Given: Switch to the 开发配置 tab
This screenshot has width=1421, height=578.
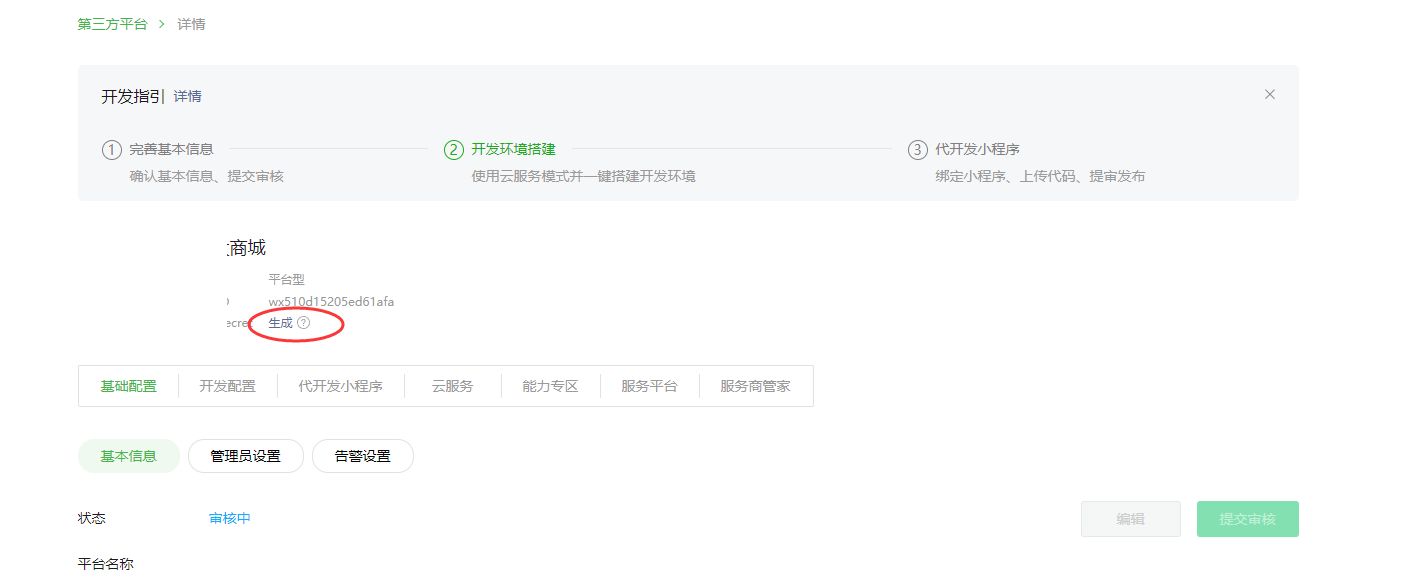Looking at the screenshot, I should click(227, 386).
